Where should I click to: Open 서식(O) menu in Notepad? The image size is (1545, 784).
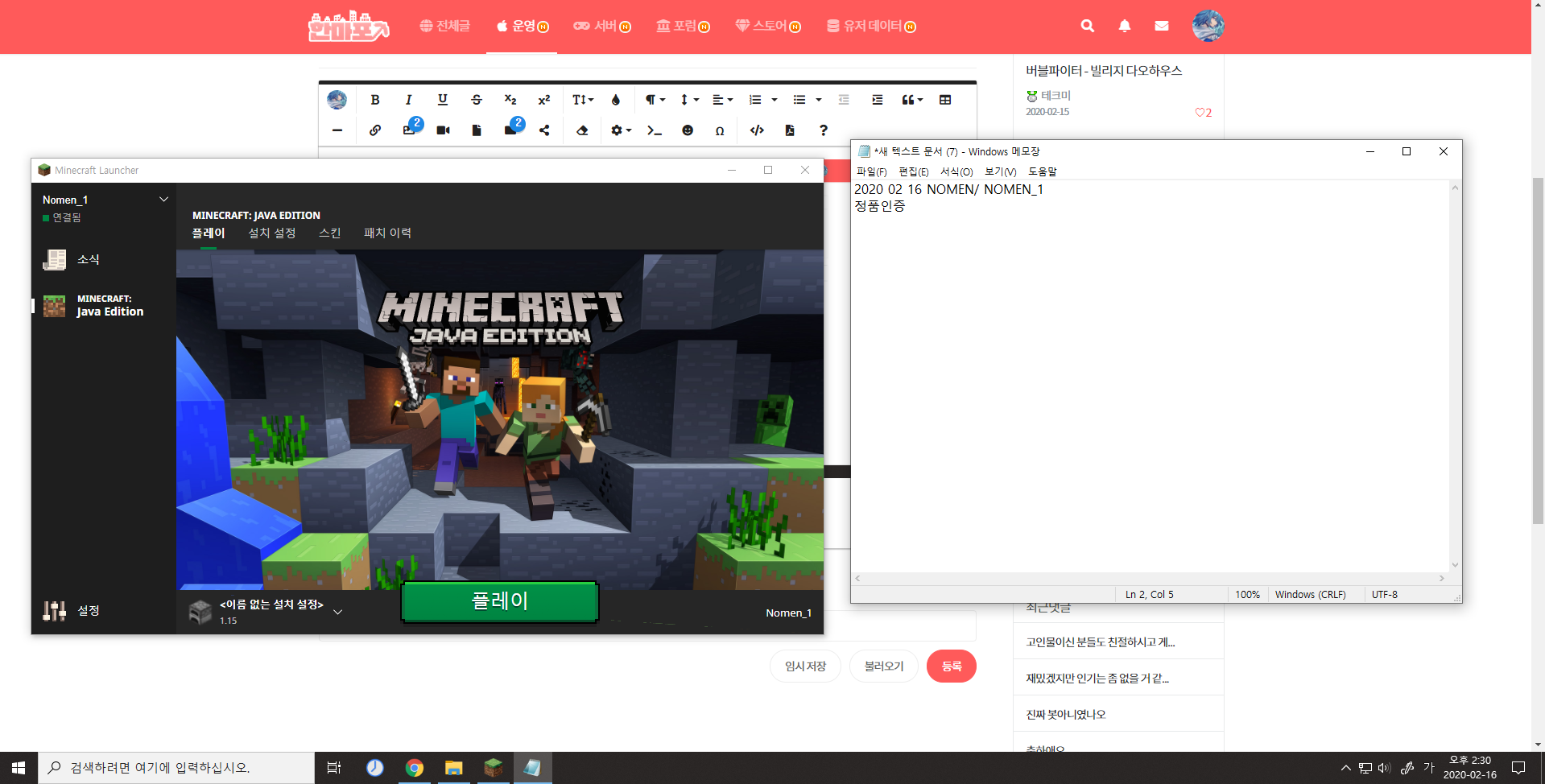coord(956,171)
